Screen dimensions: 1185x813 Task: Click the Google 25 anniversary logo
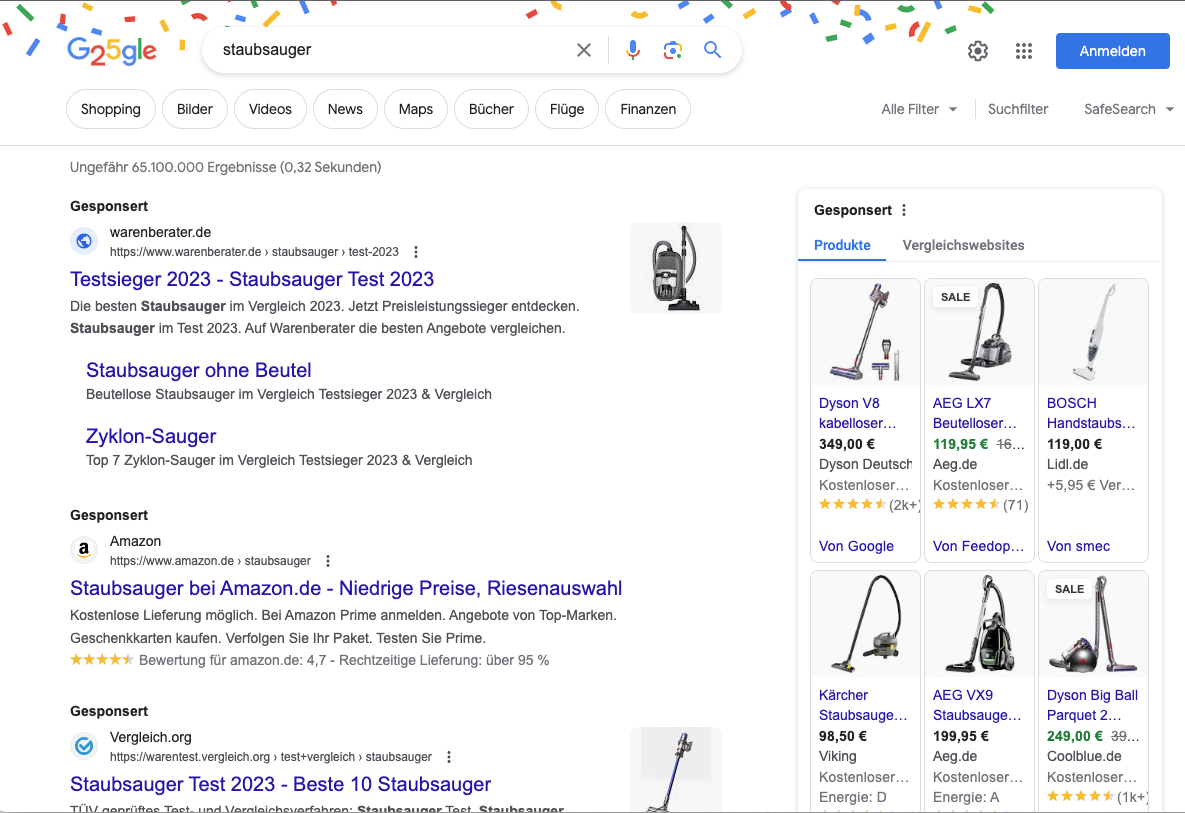[x=112, y=51]
